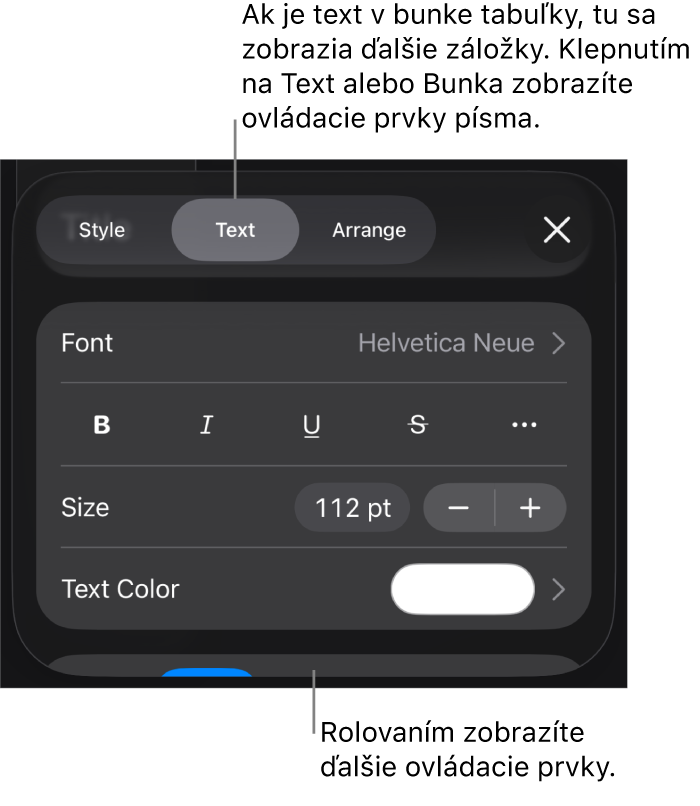Close the format panel with the X

point(557,230)
